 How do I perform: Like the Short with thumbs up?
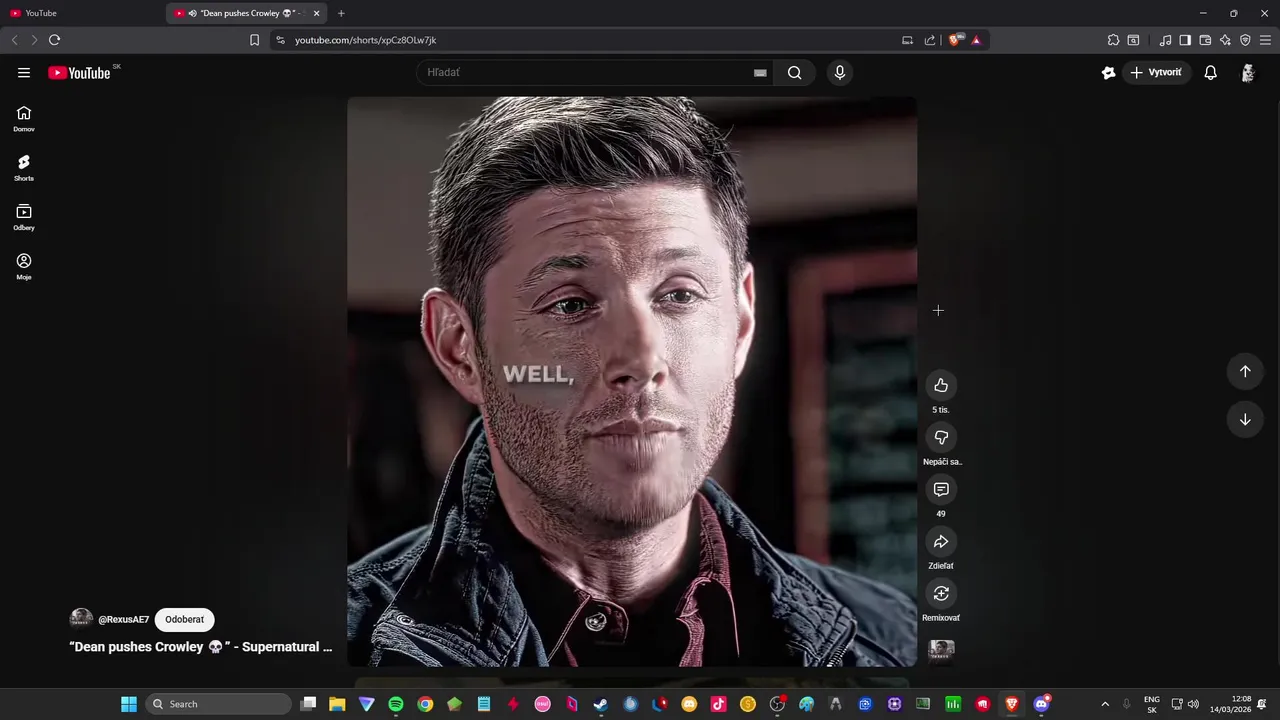tap(941, 385)
